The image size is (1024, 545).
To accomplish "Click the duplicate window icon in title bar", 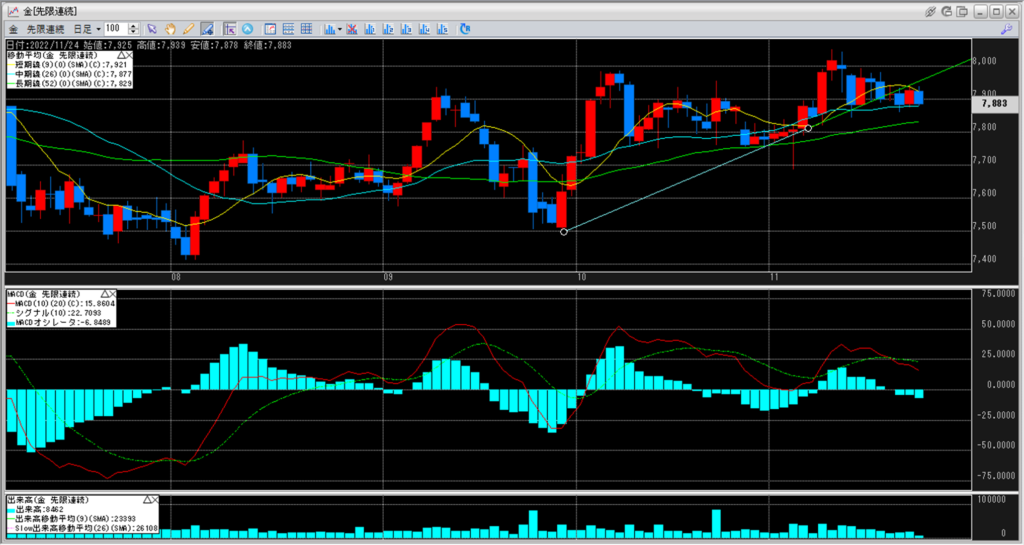I will (x=962, y=11).
